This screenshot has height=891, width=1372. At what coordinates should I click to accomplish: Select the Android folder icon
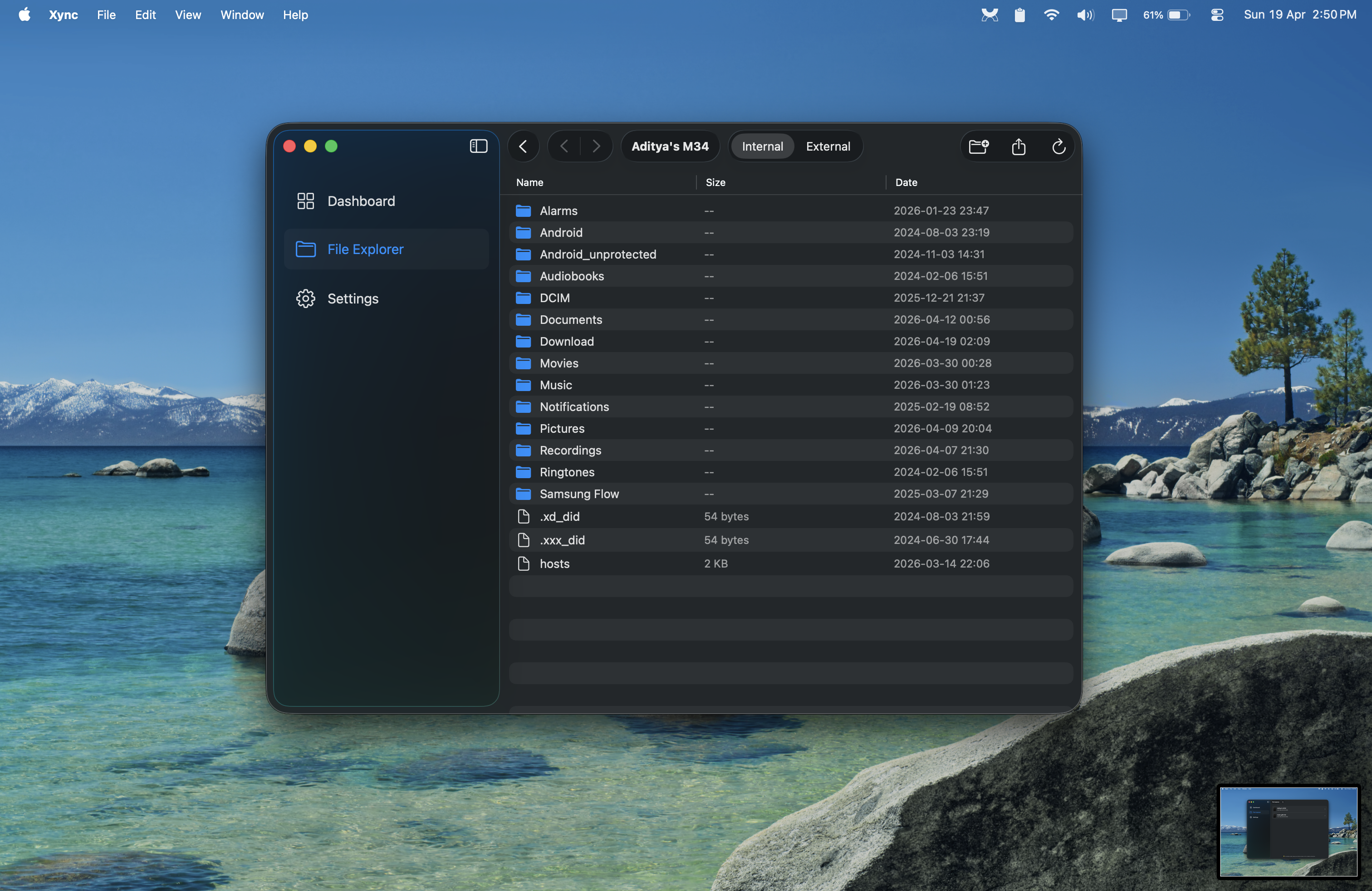pos(524,232)
